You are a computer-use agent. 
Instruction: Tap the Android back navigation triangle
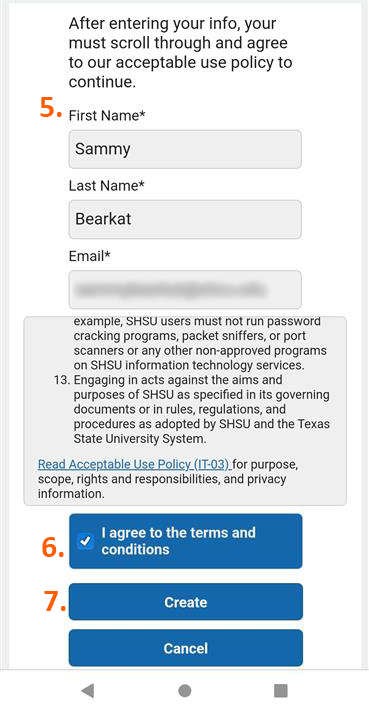point(87,691)
